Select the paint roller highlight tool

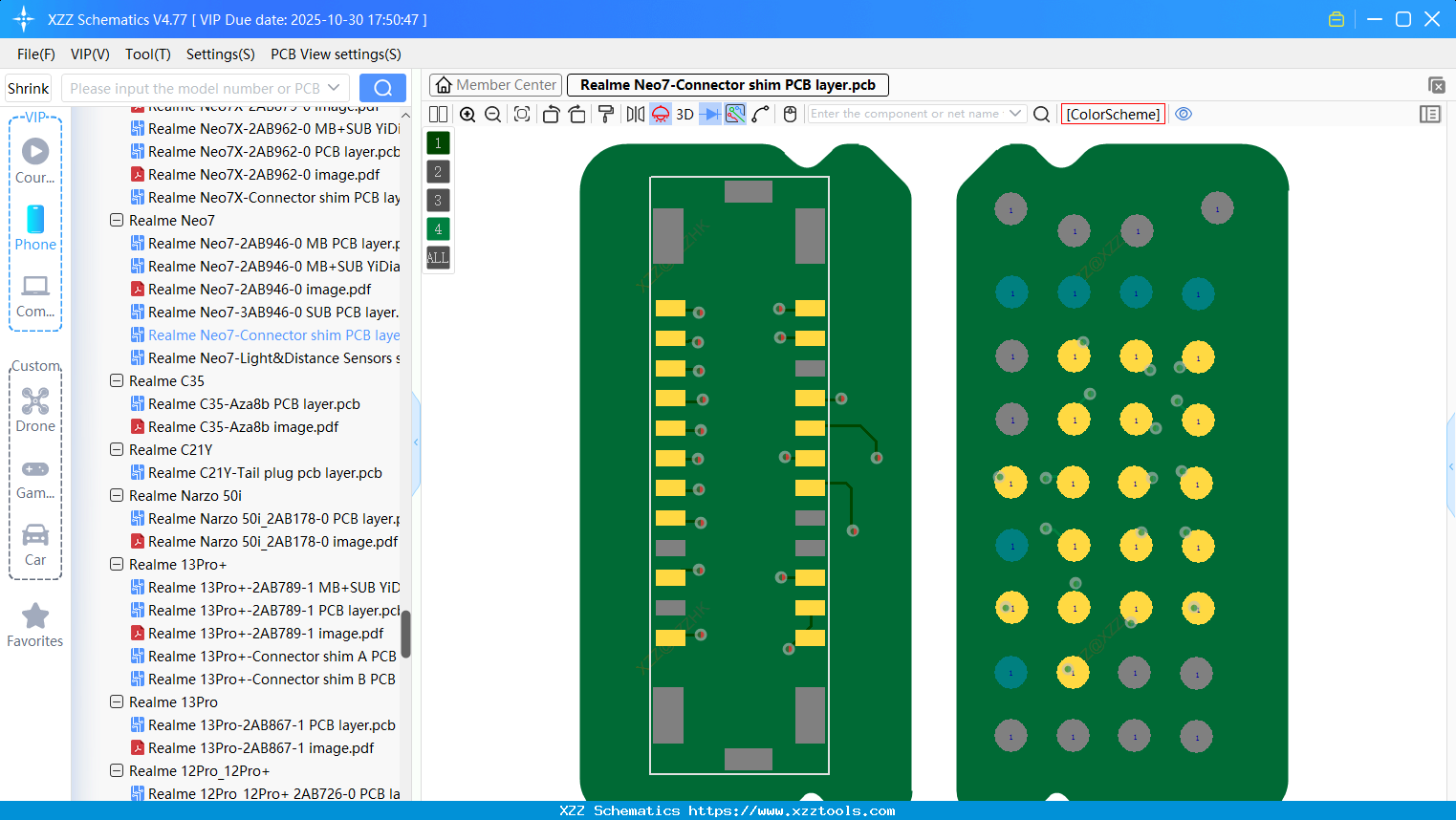(606, 115)
